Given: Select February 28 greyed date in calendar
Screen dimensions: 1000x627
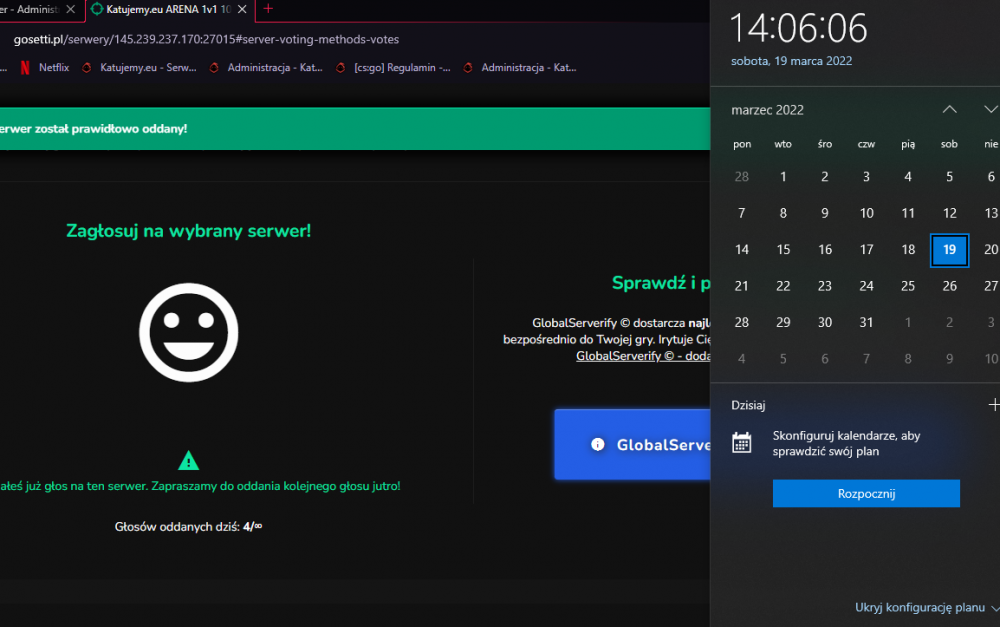Looking at the screenshot, I should point(742,177).
